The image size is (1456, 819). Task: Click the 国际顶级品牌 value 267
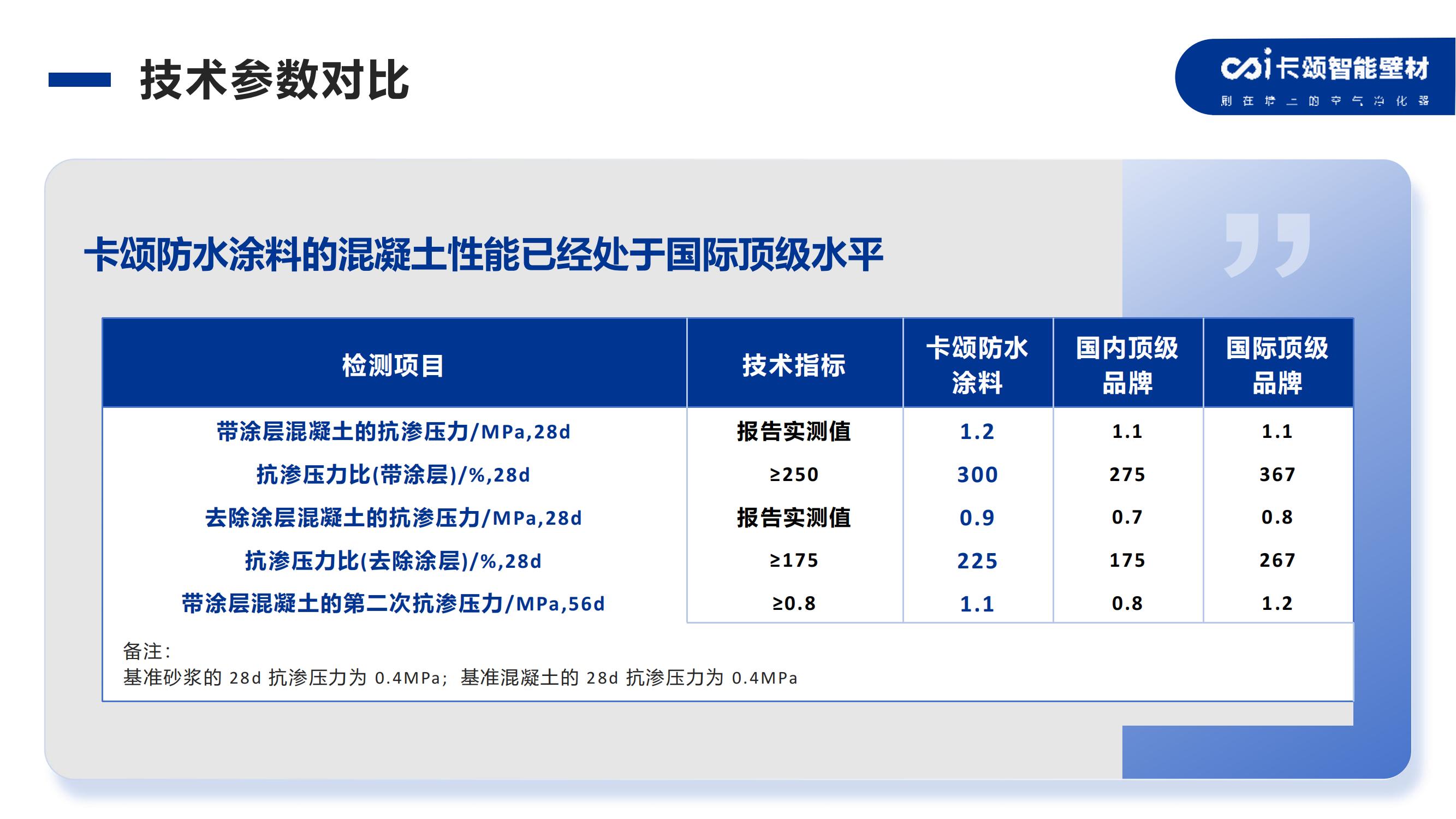coord(1277,561)
